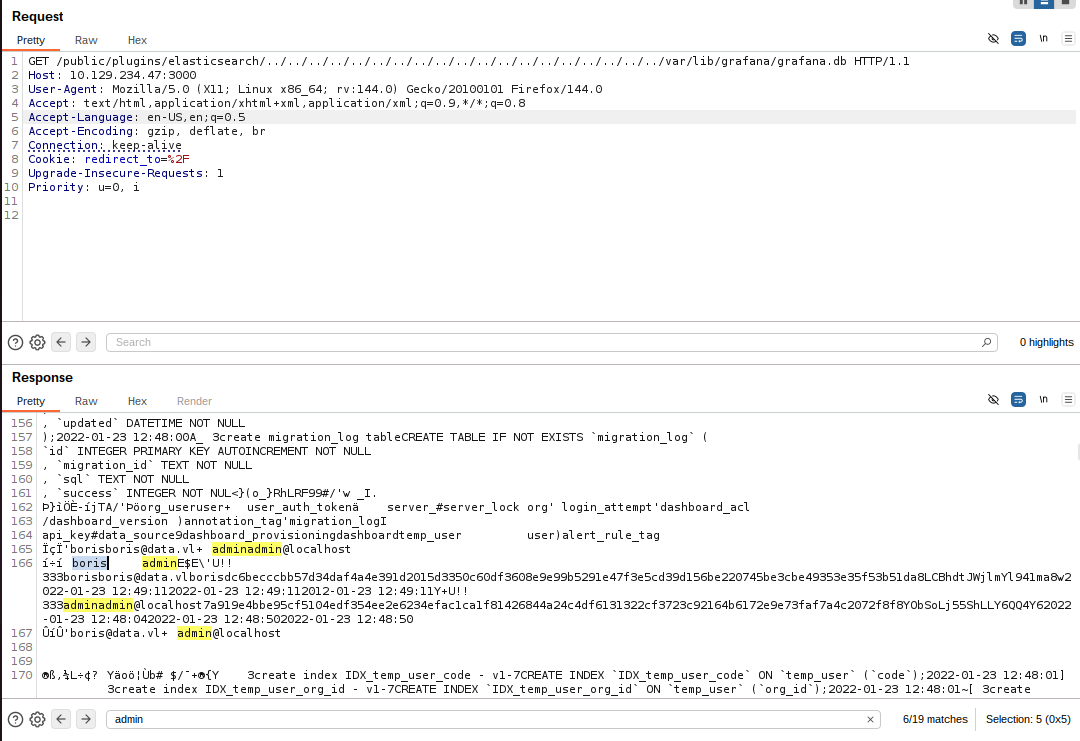Toggle word wrap icon in Request panel
The height and width of the screenshot is (741, 1080).
[x=1018, y=39]
